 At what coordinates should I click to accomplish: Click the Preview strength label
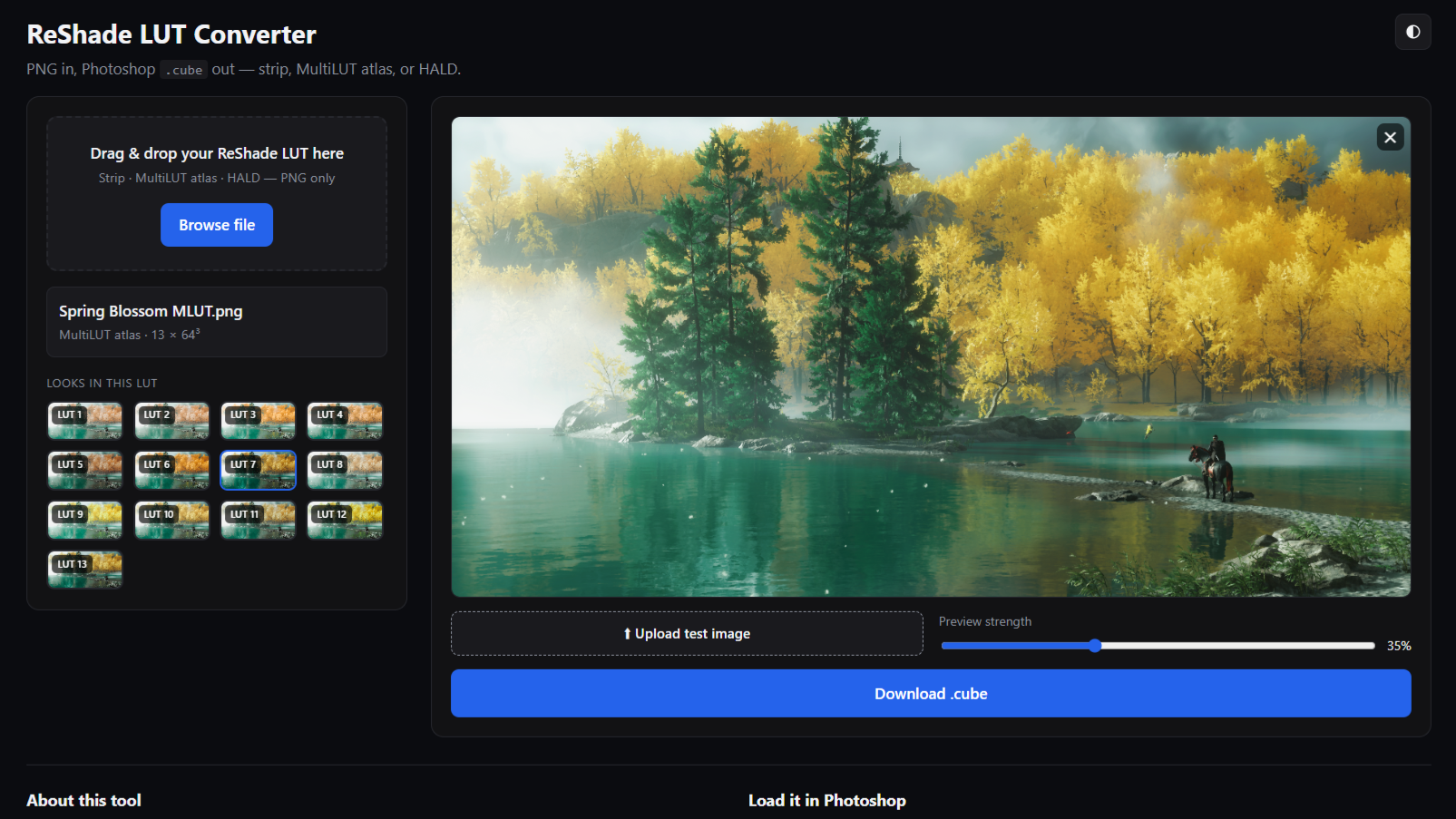985,621
